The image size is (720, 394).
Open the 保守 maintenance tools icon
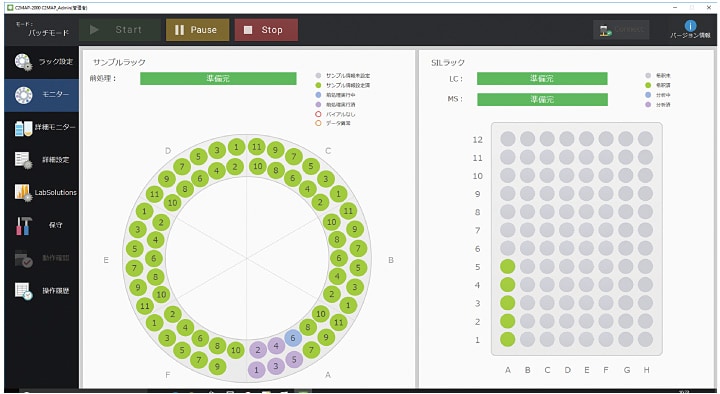pos(23,225)
